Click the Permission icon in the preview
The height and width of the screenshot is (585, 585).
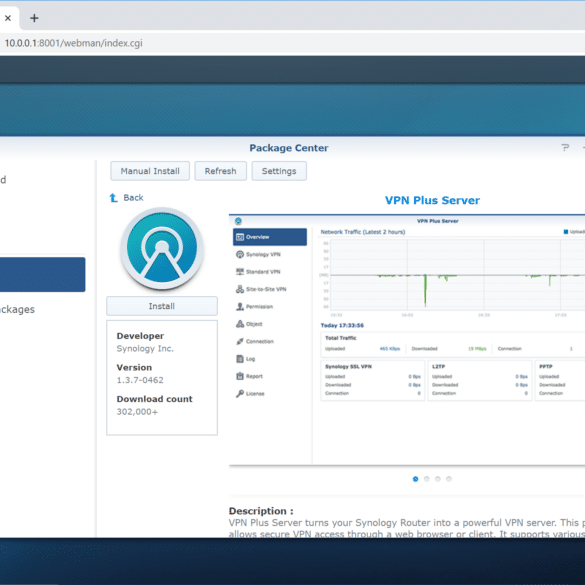(240, 307)
